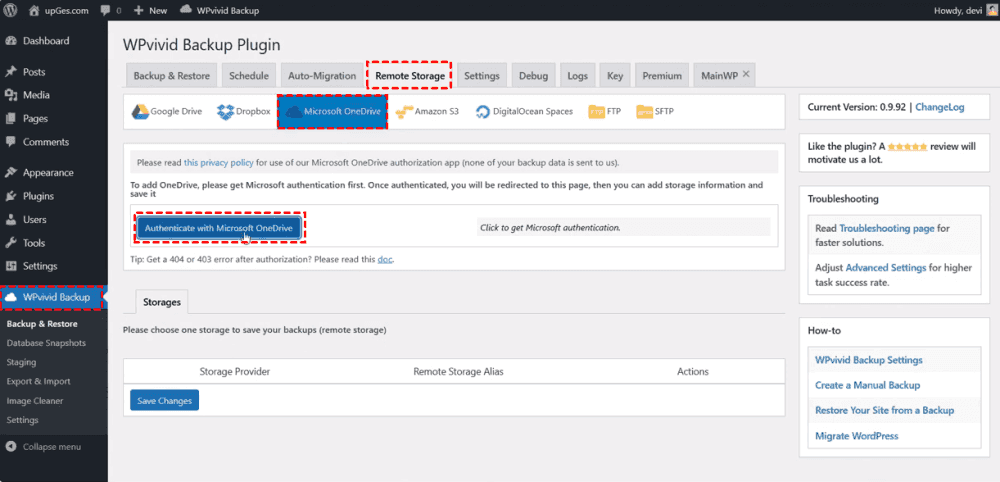Choose Amazon S3 storage option
1000x482 pixels.
[x=427, y=112]
